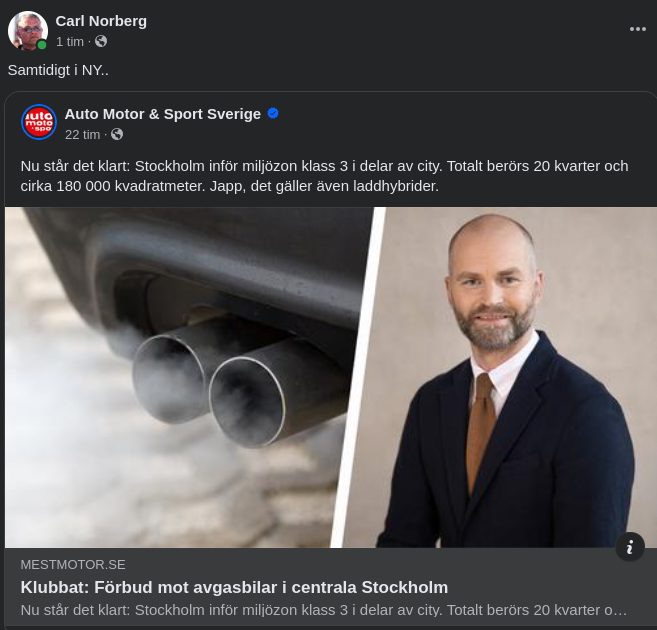Screen dimensions: 657x630
Task: Open the three-dot post options menu
Action: (637, 29)
